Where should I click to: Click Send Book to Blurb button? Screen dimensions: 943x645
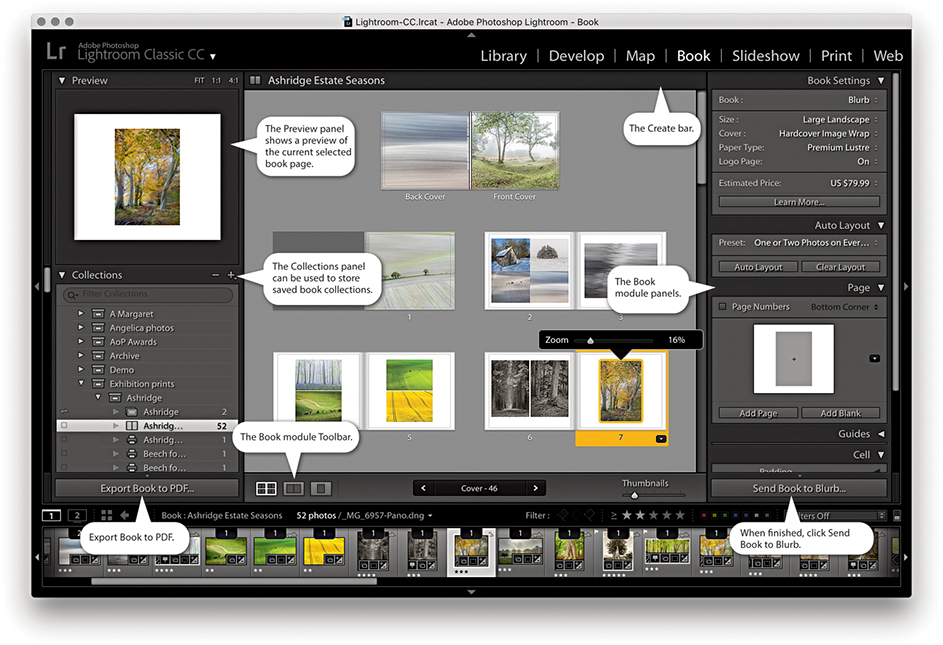[x=799, y=489]
